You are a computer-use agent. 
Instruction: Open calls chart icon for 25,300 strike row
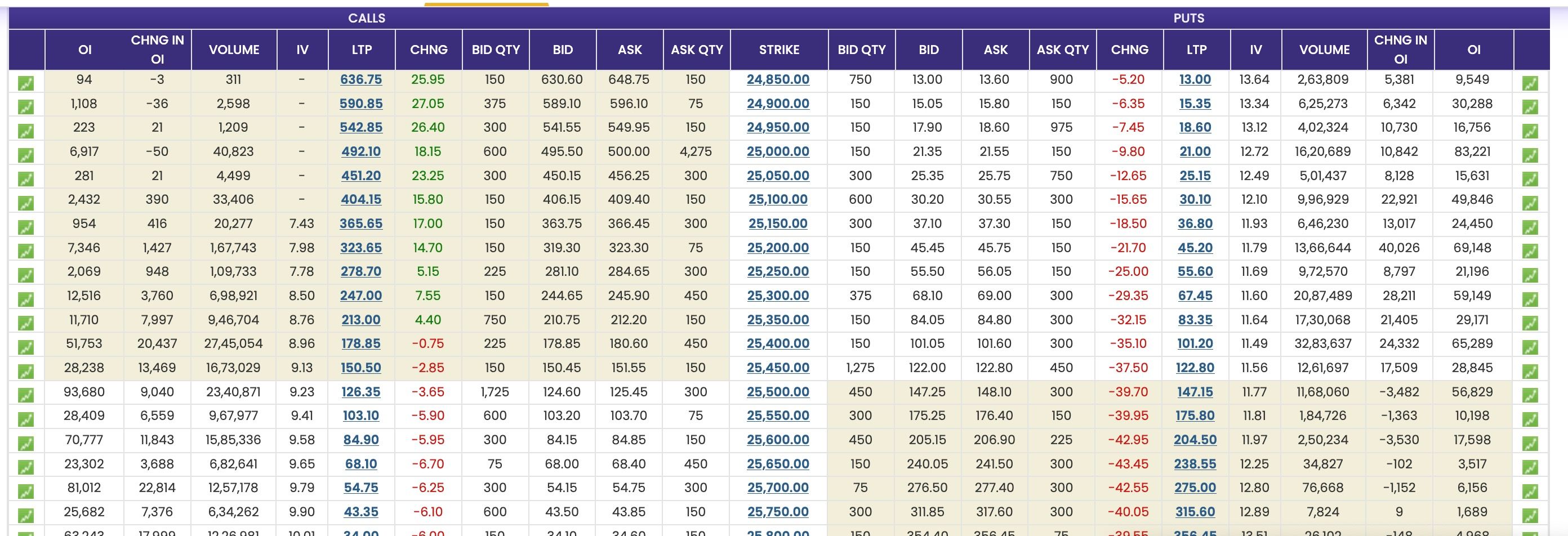point(25,300)
